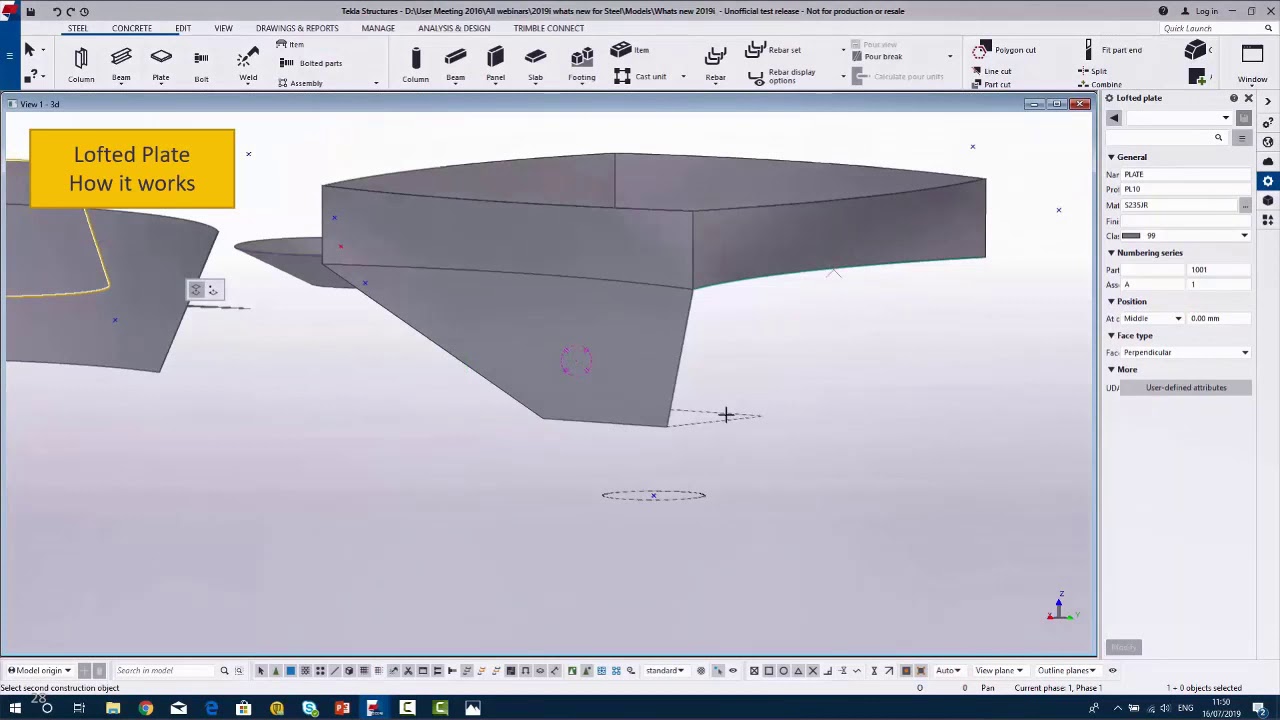Click the Windows Start button

(x=15, y=709)
